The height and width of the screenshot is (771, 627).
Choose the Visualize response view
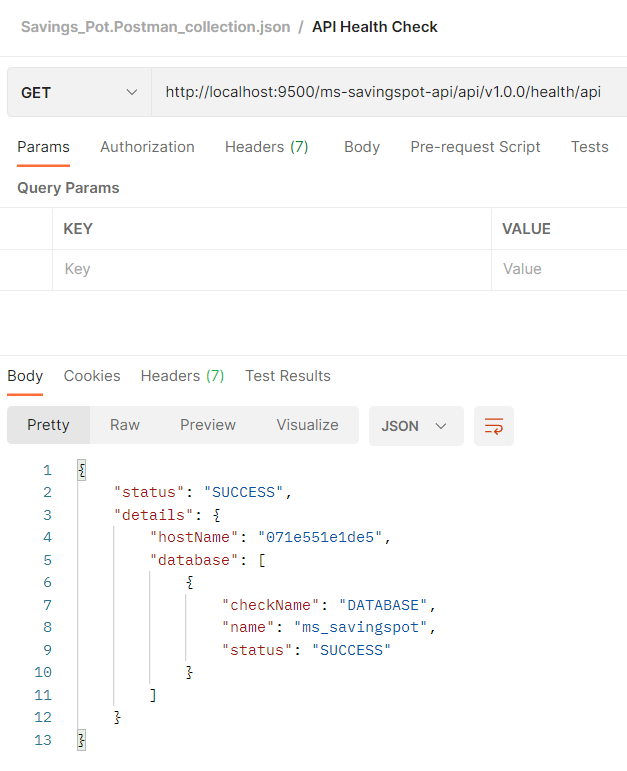pyautogui.click(x=307, y=425)
